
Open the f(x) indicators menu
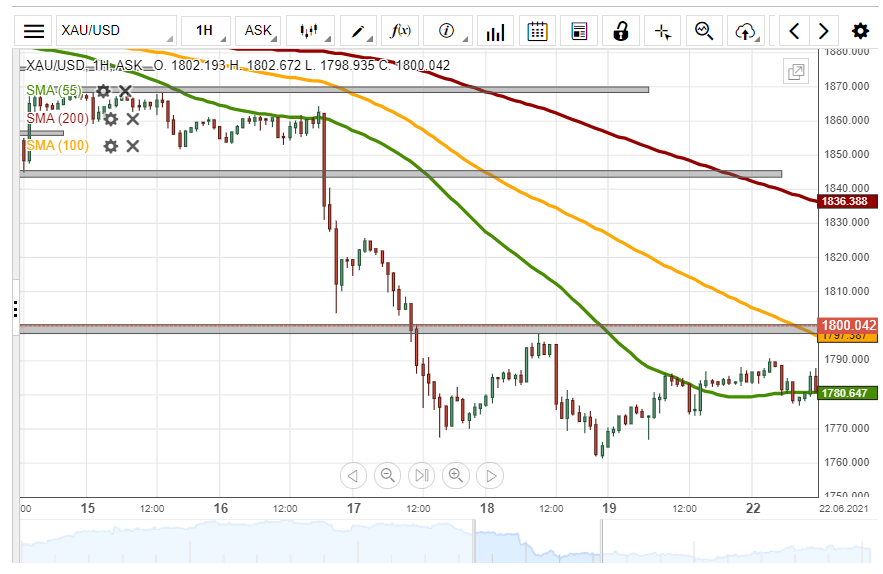400,31
